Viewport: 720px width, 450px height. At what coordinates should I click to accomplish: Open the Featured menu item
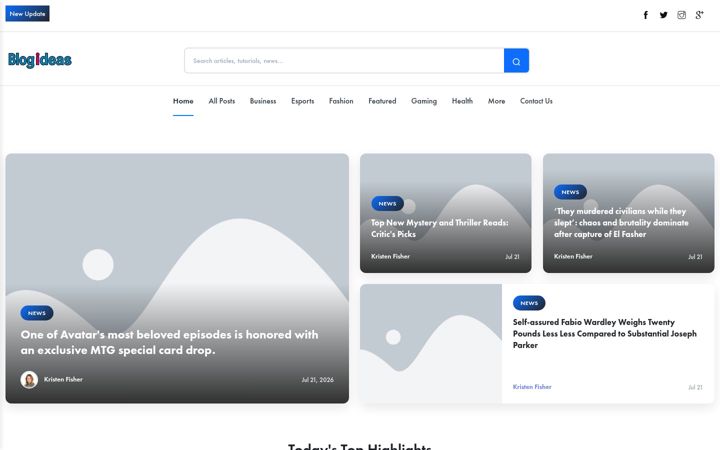[x=382, y=101]
